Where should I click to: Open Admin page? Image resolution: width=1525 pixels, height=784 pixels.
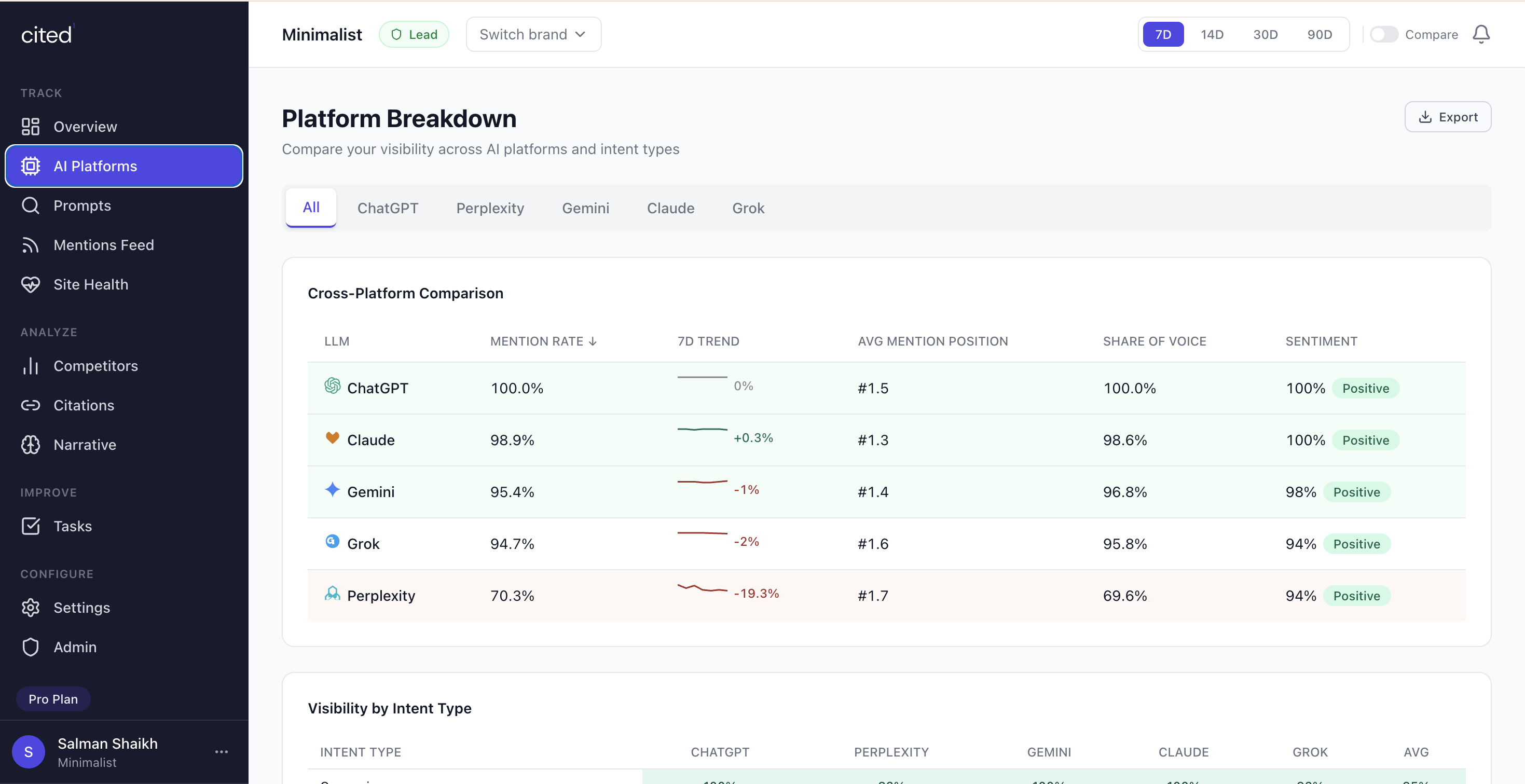click(123, 647)
